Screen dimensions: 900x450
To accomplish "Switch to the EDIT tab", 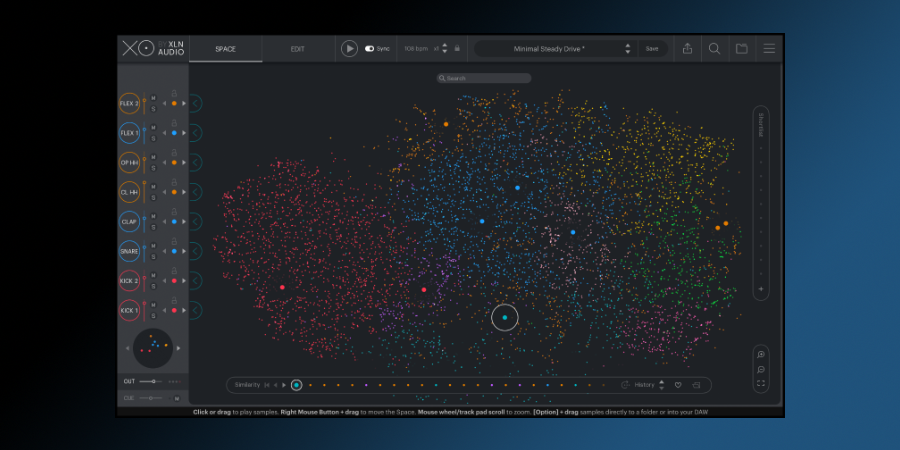I will point(297,49).
